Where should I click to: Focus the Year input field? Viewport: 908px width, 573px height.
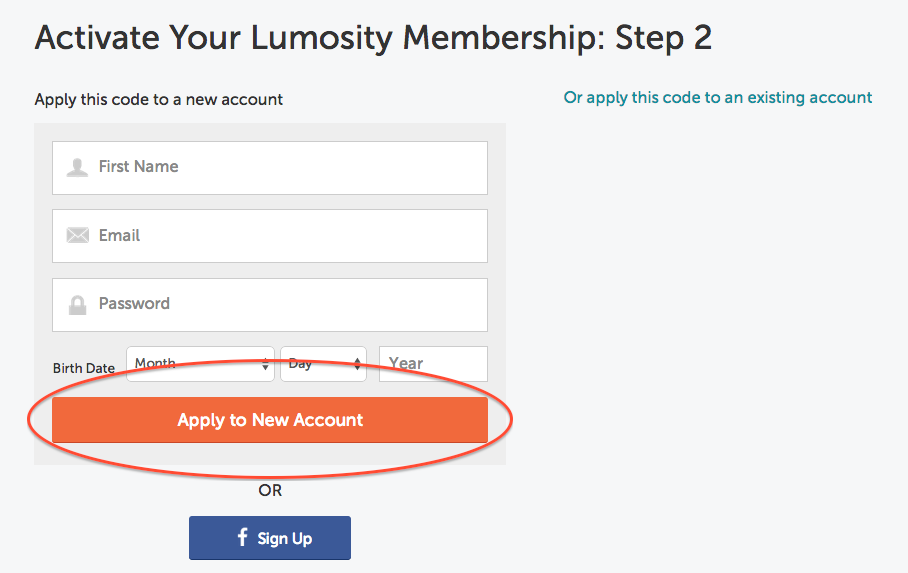coord(433,364)
